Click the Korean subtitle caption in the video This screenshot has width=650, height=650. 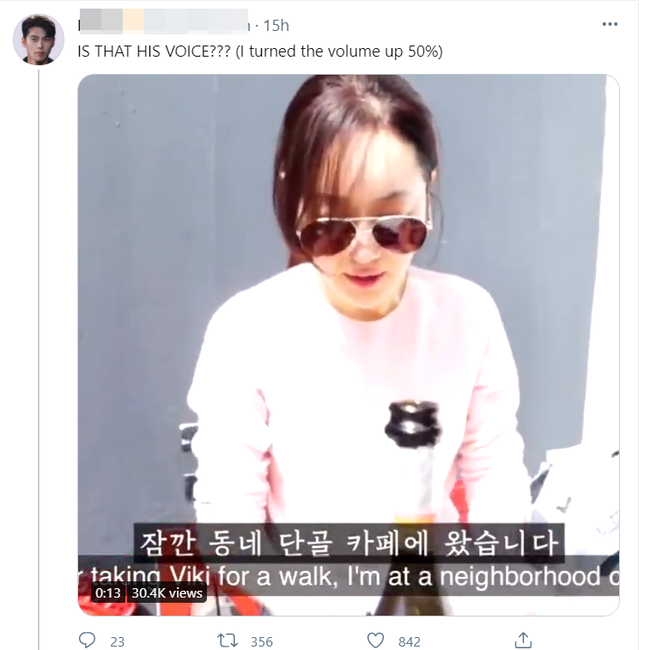click(x=349, y=543)
